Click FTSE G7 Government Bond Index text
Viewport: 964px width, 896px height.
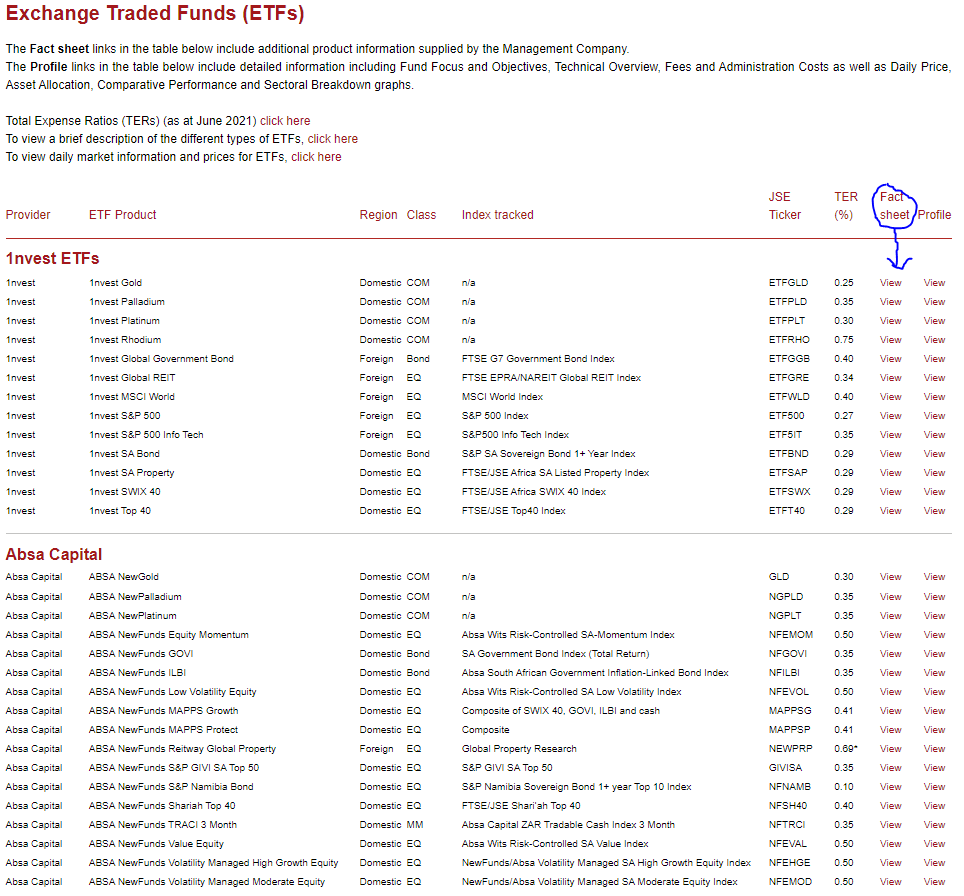[x=538, y=359]
